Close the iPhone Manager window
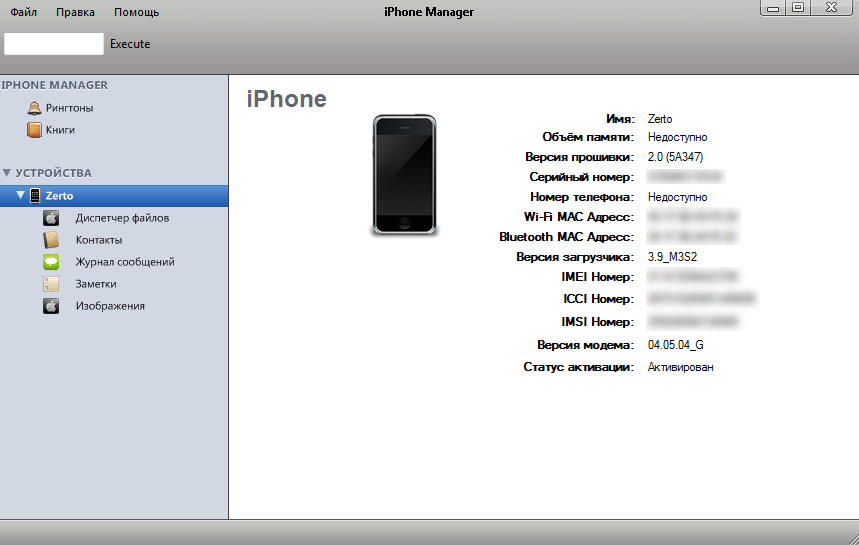859x545 pixels. coord(832,8)
